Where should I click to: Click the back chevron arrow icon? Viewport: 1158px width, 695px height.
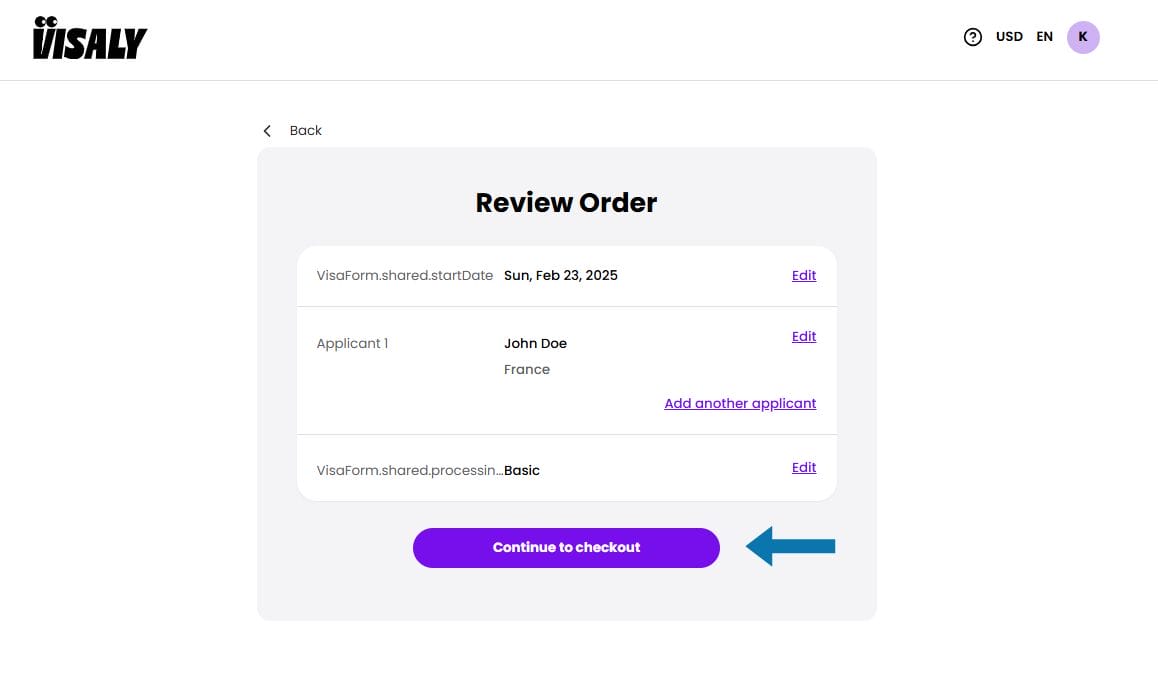[267, 131]
